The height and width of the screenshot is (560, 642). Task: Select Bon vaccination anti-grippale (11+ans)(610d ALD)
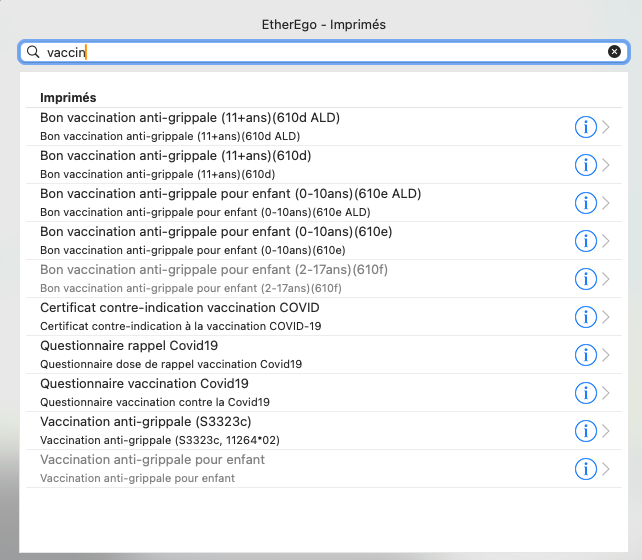[x=323, y=127]
